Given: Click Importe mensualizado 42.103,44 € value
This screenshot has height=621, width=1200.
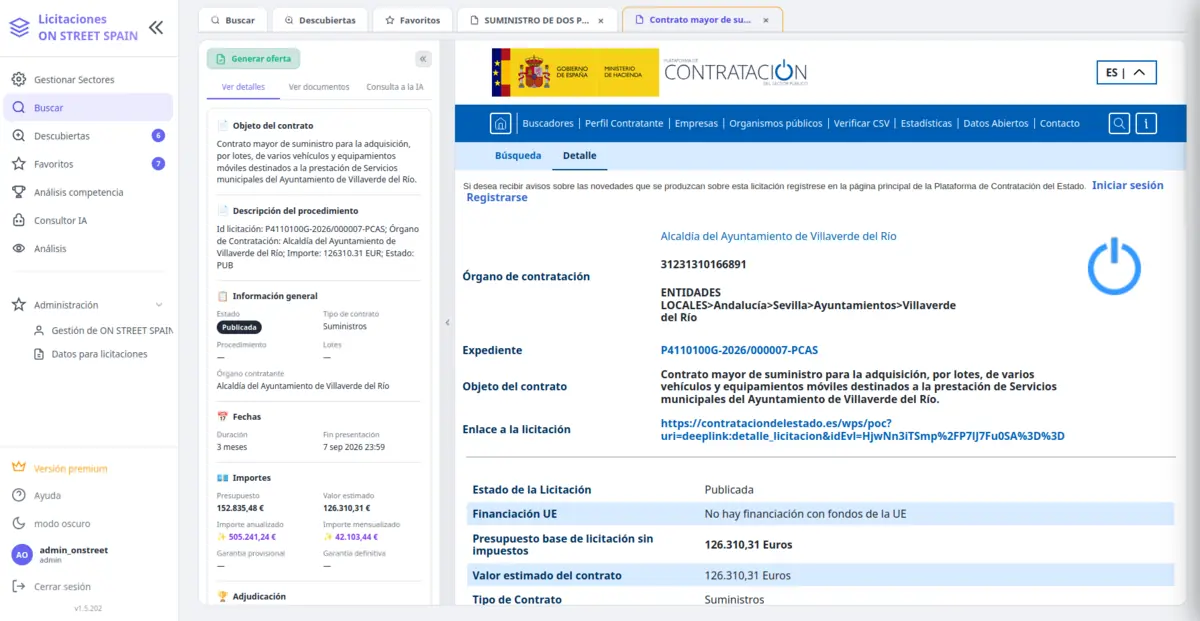Looking at the screenshot, I should [352, 536].
